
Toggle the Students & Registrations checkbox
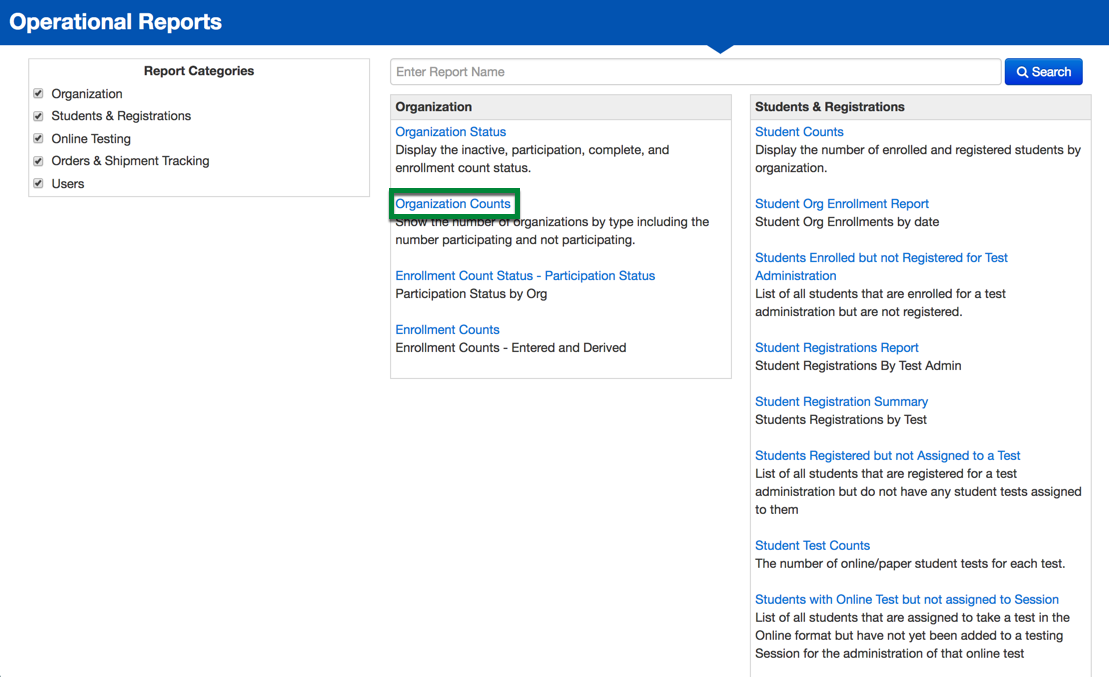point(39,116)
